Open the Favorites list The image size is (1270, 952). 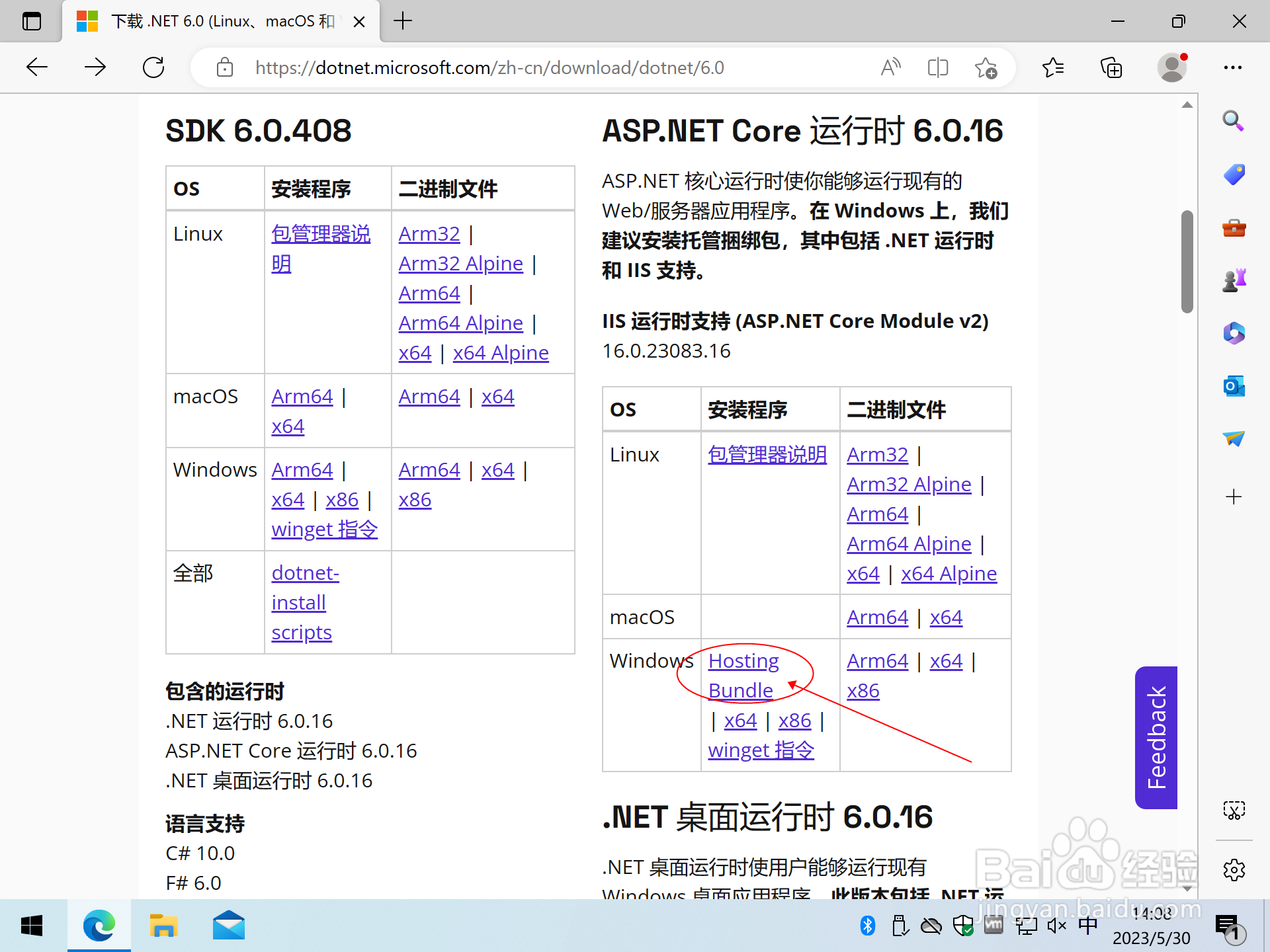pos(1053,67)
